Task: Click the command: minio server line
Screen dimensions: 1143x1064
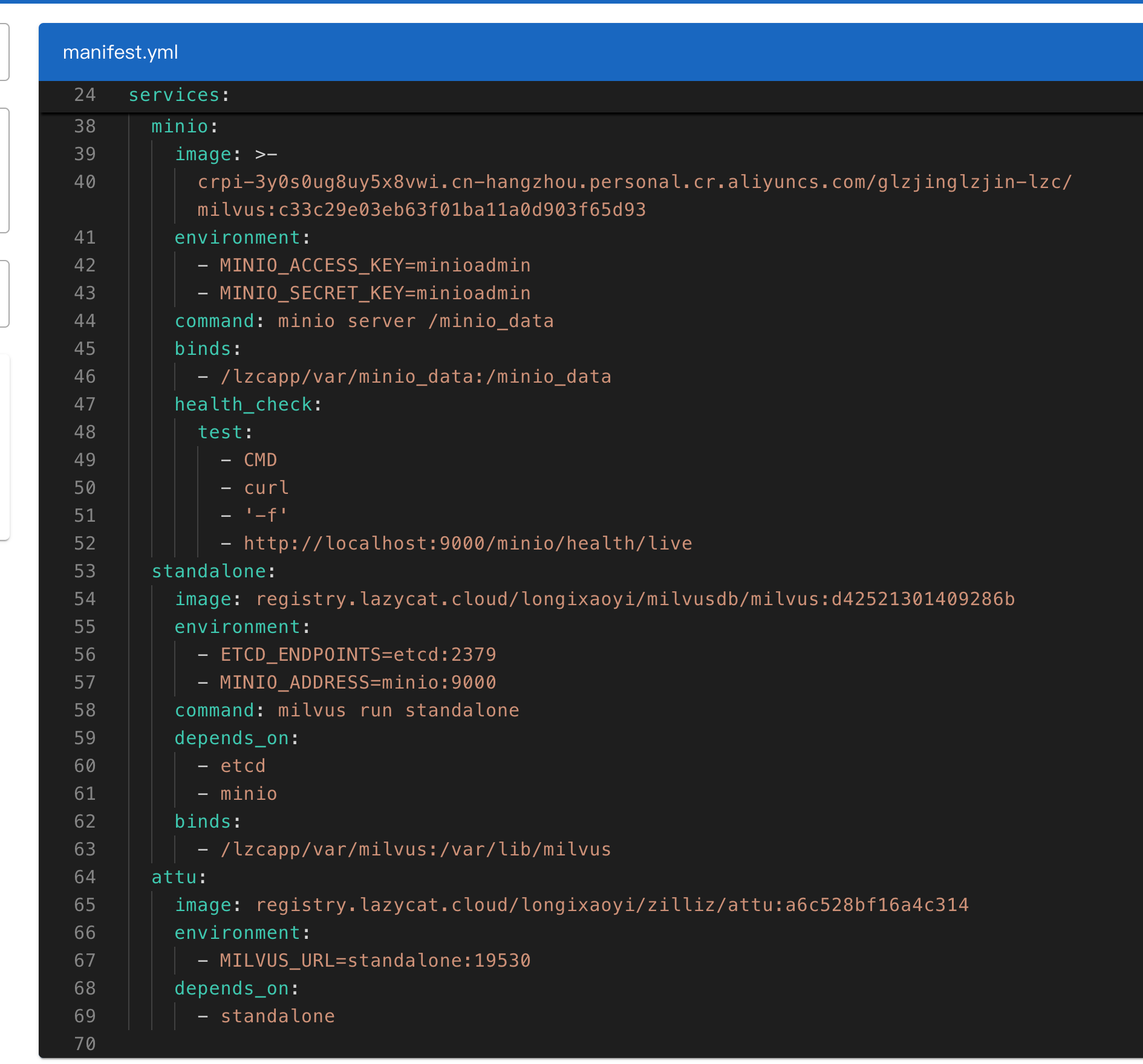Action: pos(364,321)
